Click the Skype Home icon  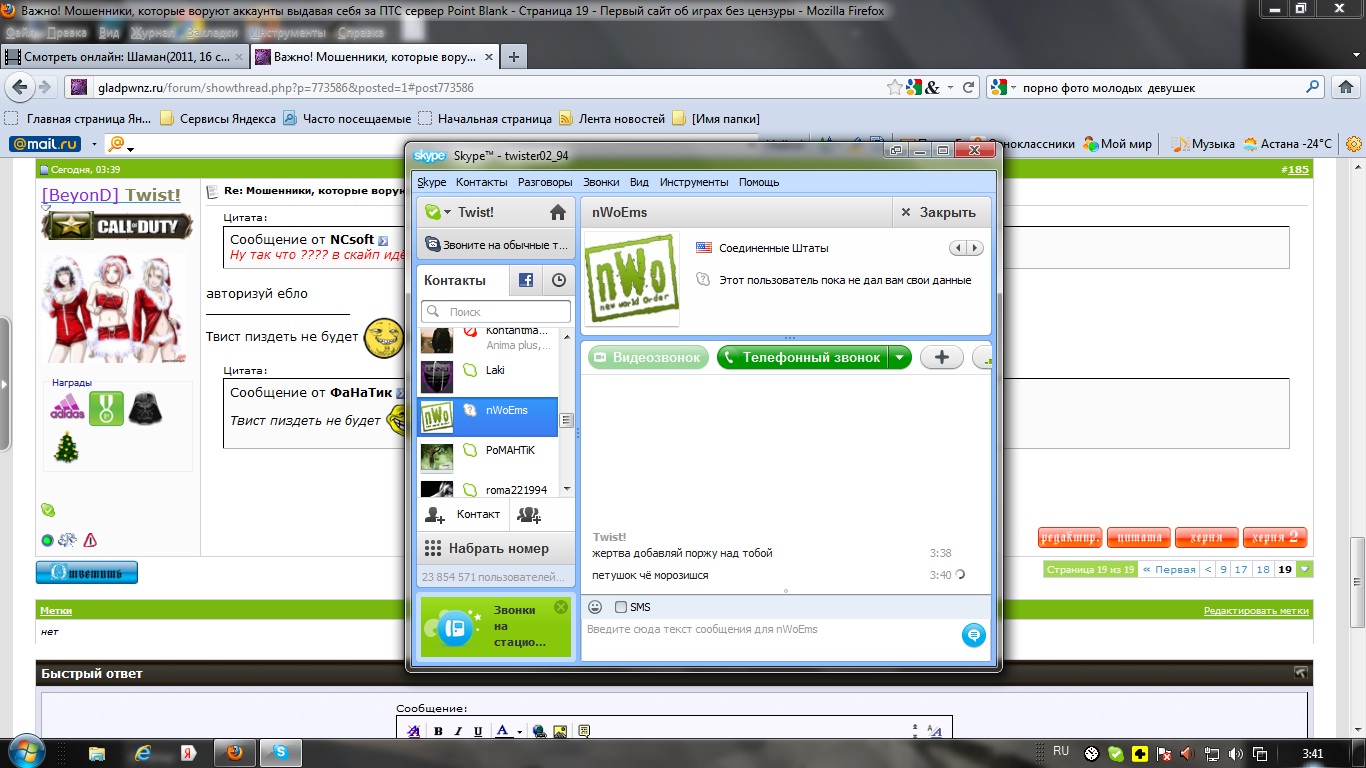point(558,212)
